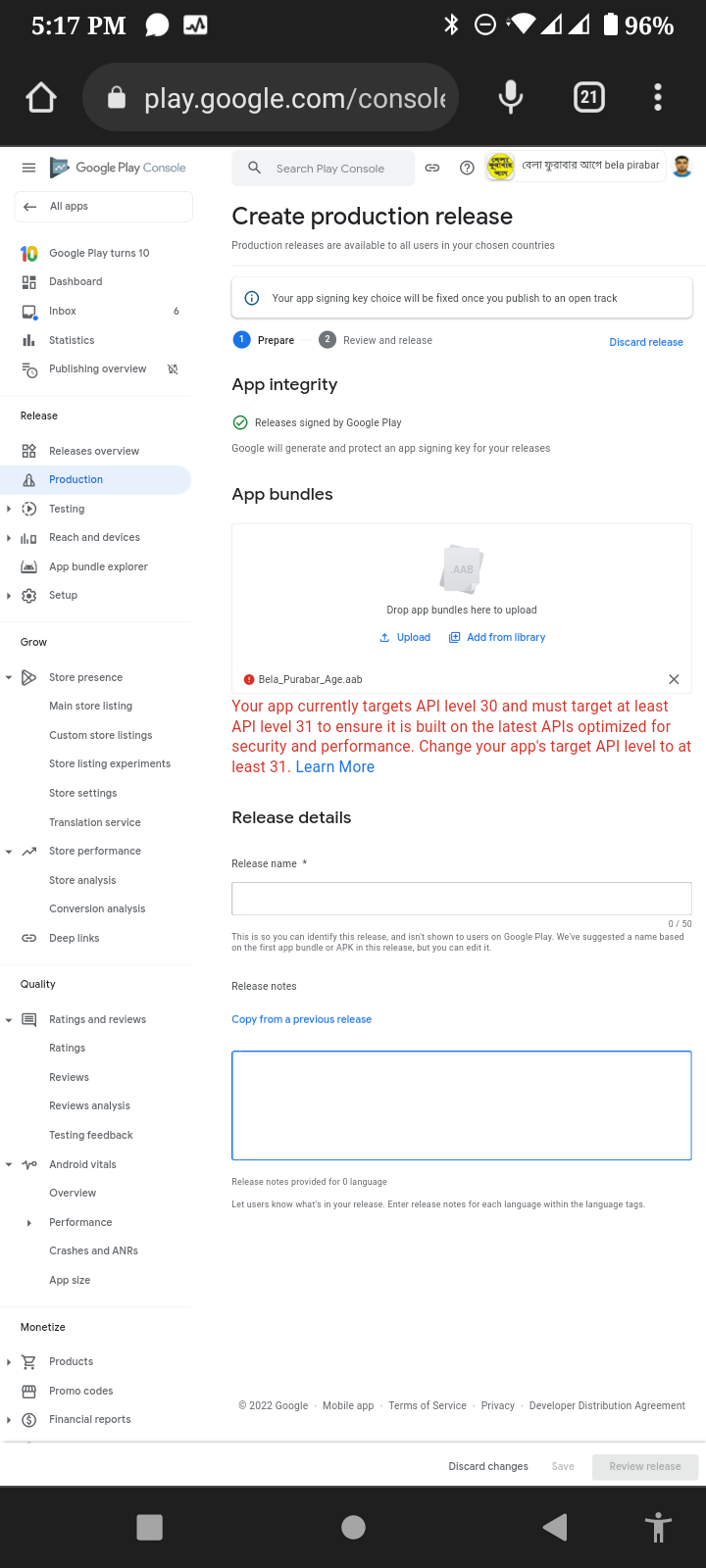Open the hamburger navigation menu
This screenshot has width=706, height=1568.
pos(28,168)
